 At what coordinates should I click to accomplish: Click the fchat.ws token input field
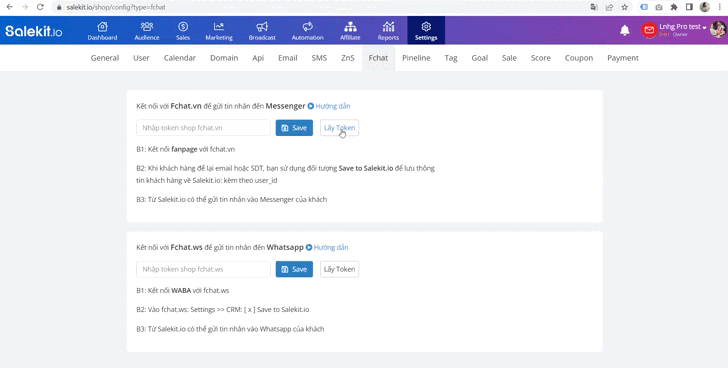click(203, 269)
